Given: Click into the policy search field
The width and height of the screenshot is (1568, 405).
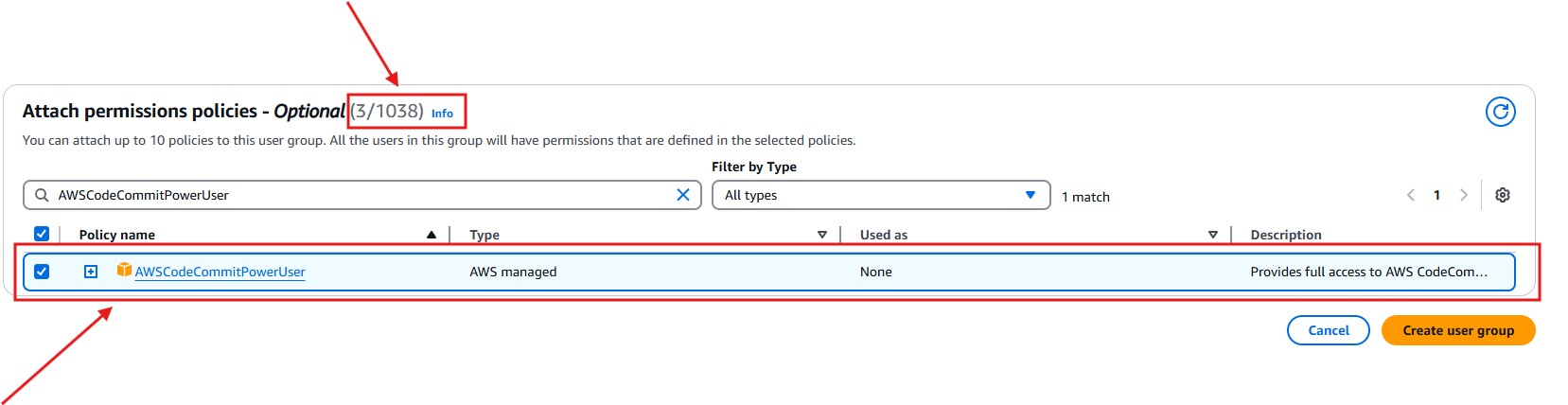Looking at the screenshot, I should (x=360, y=195).
